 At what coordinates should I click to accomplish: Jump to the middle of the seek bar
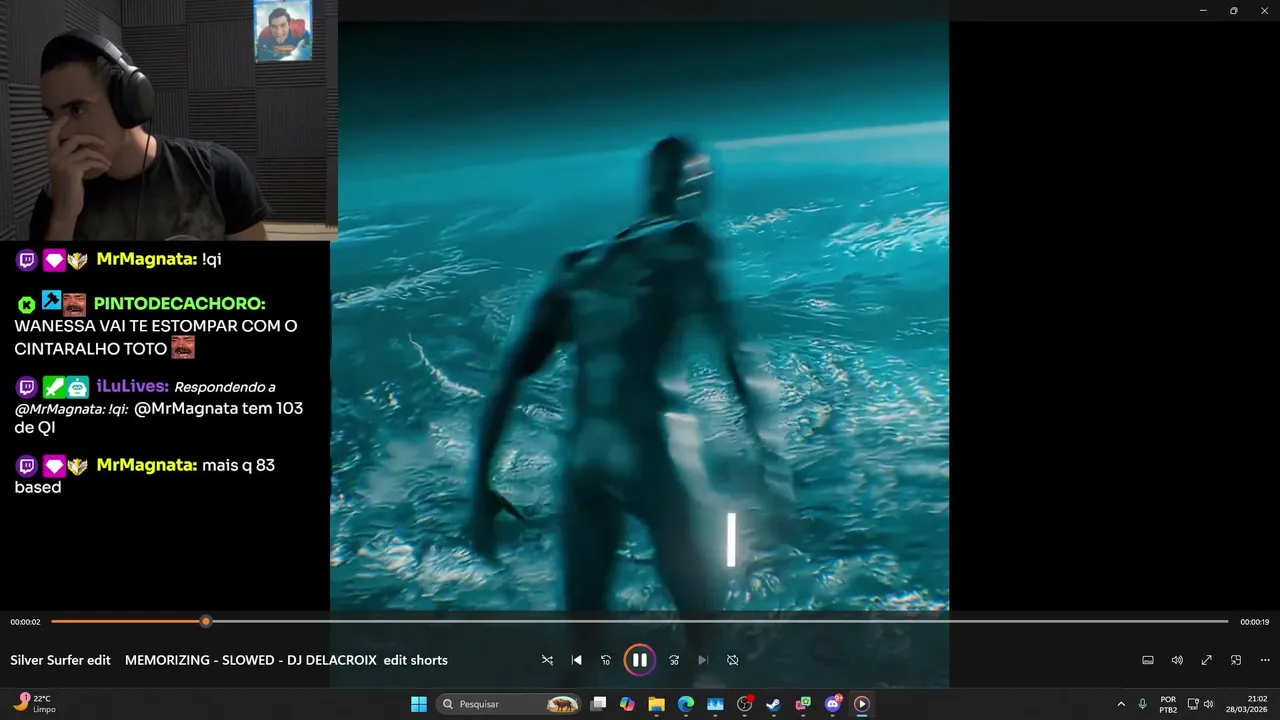(x=640, y=621)
